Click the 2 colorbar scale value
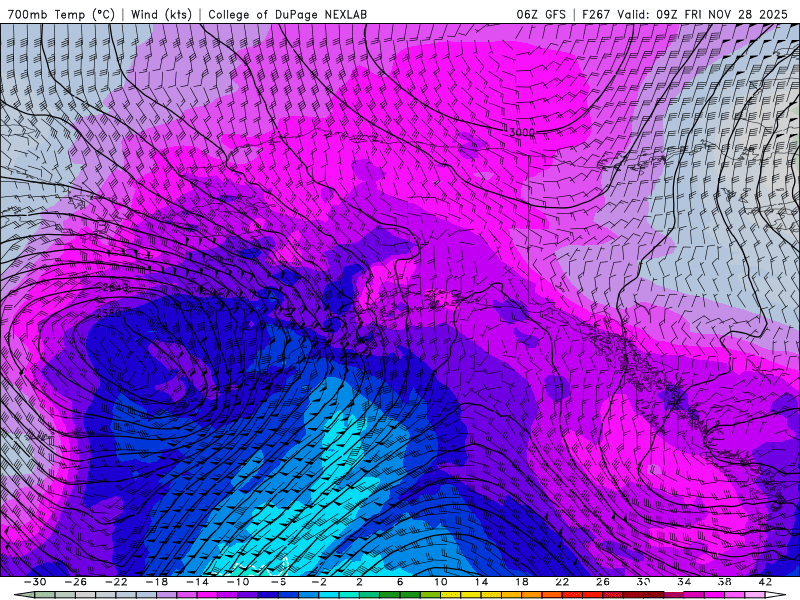800x600 pixels. pos(359,582)
